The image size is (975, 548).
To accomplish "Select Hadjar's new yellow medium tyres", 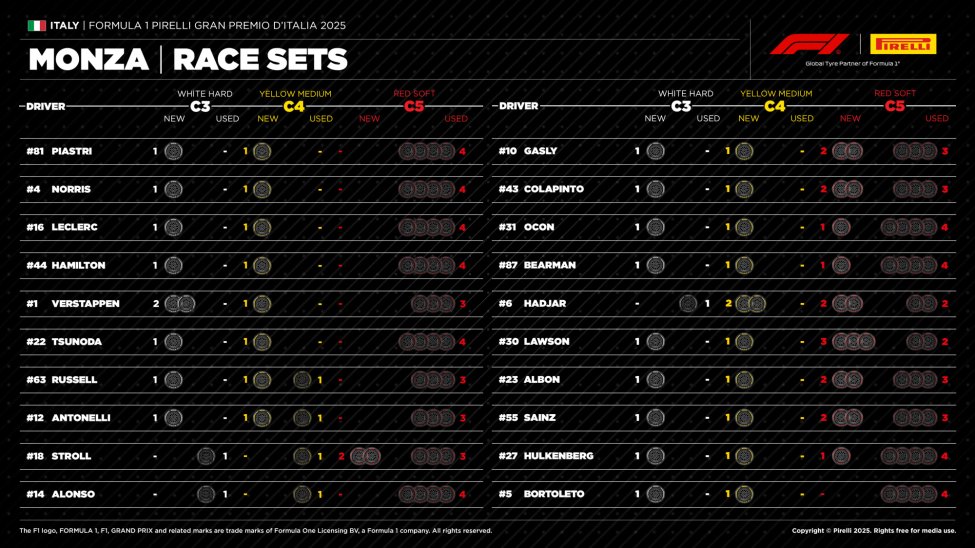I will click(x=750, y=304).
